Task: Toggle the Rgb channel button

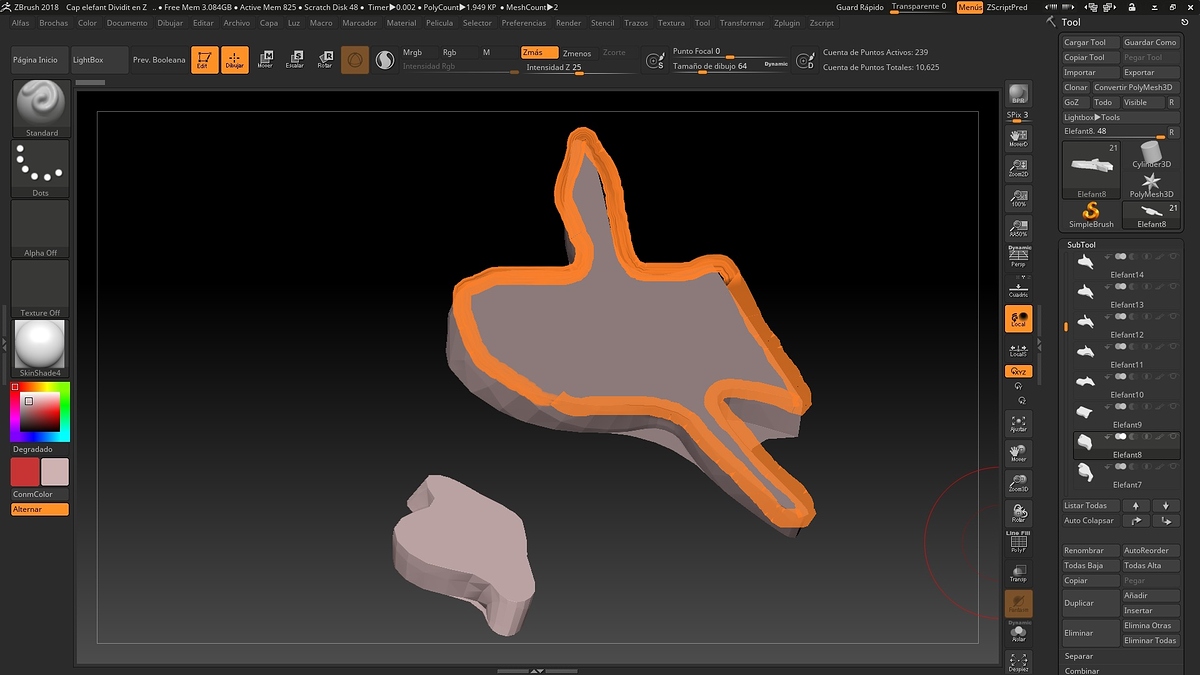Action: click(449, 52)
